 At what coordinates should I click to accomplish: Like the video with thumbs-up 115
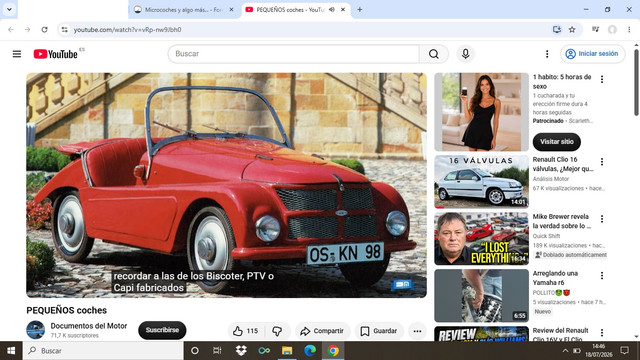[x=246, y=331]
